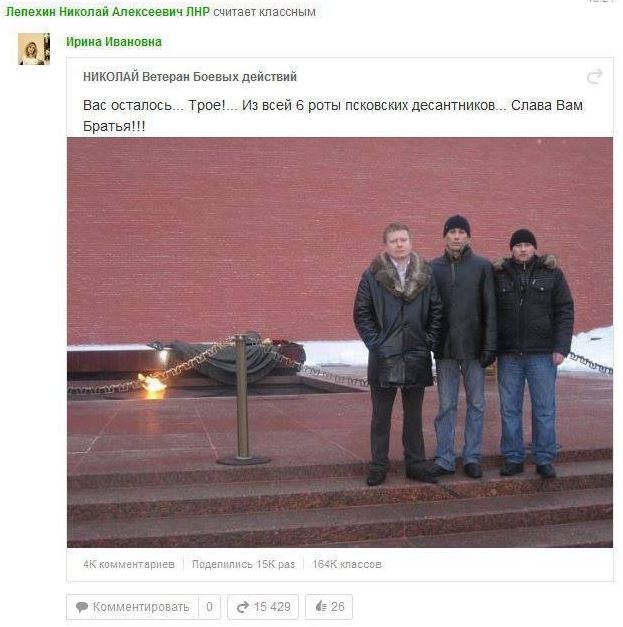Screen dimensions: 623x627
Task: Click the comment counter showing 0
Action: point(210,607)
